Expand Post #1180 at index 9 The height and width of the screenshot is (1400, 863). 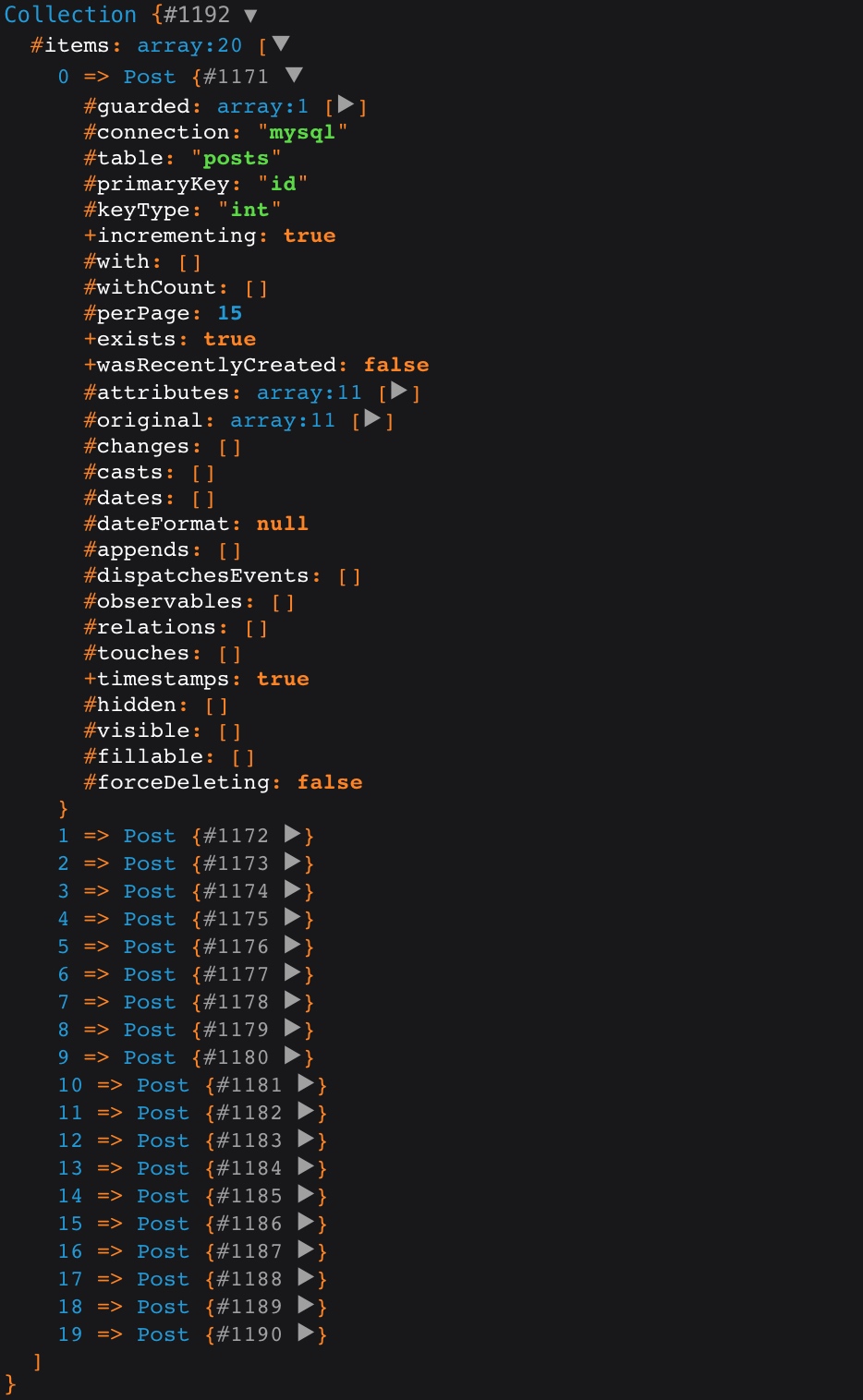293,1056
